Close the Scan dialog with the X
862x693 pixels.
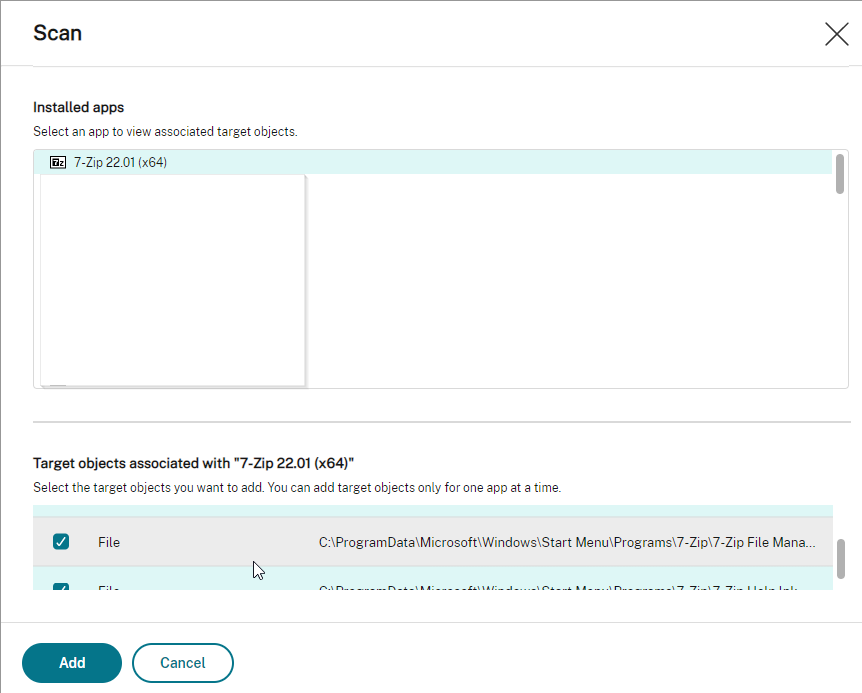tap(837, 34)
